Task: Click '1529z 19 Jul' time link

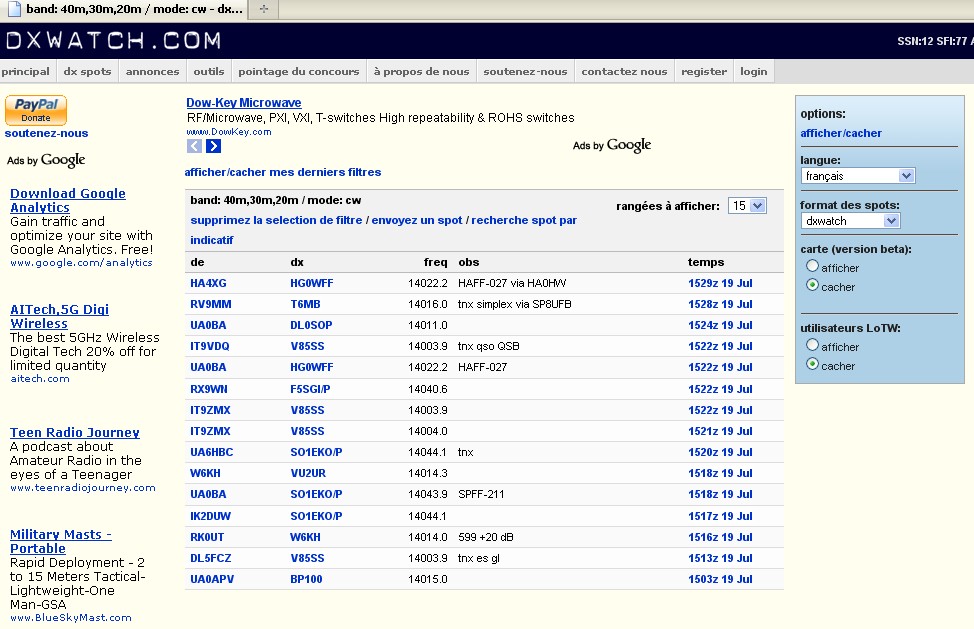Action: (x=720, y=283)
